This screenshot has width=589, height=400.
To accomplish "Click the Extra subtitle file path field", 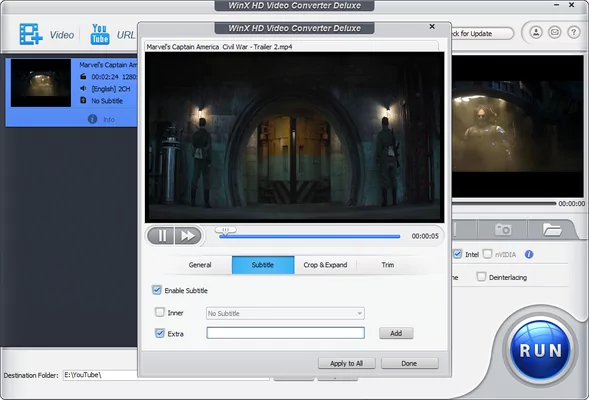I will coord(285,333).
